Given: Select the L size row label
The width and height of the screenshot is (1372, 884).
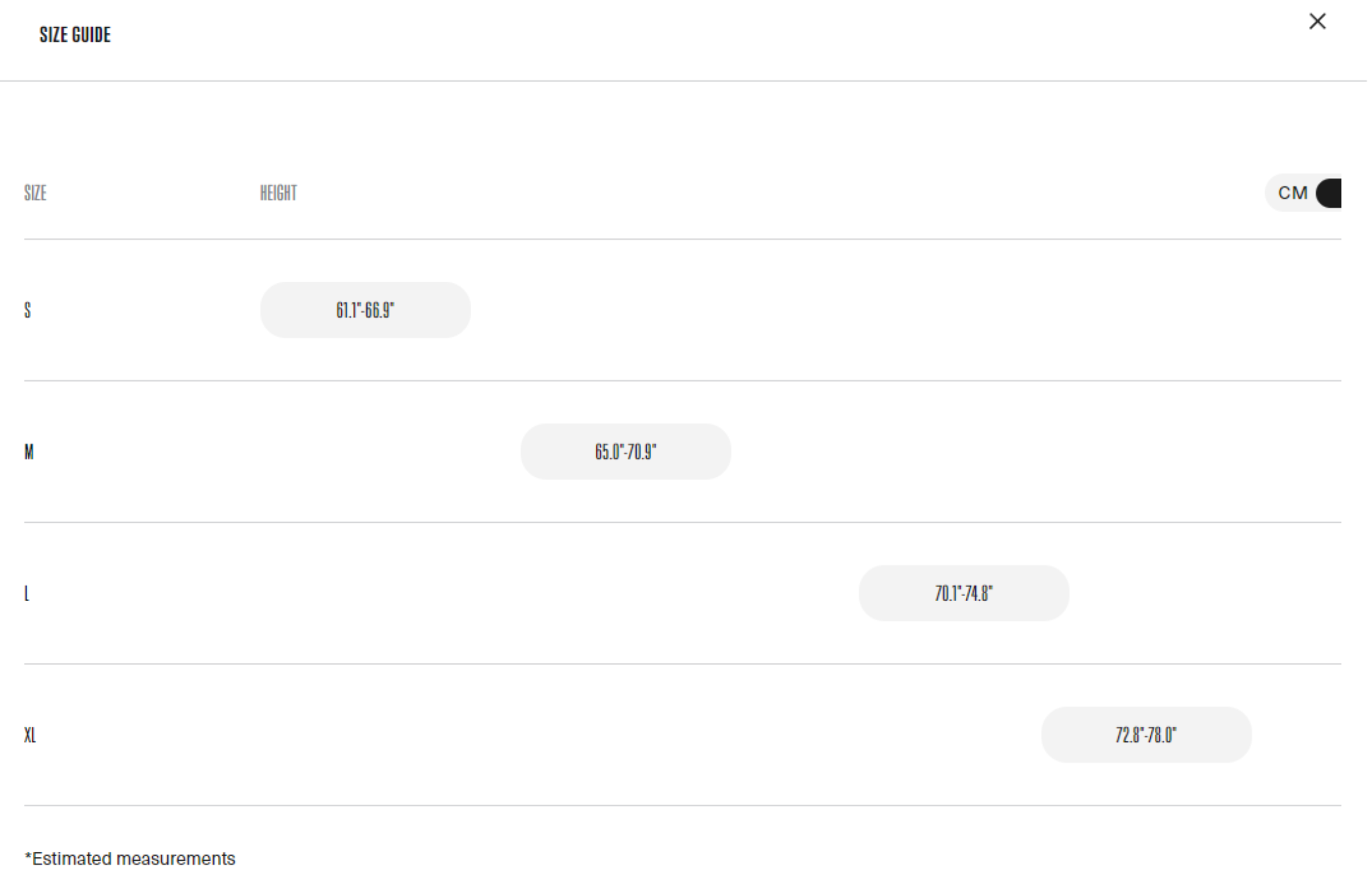Looking at the screenshot, I should (x=27, y=594).
